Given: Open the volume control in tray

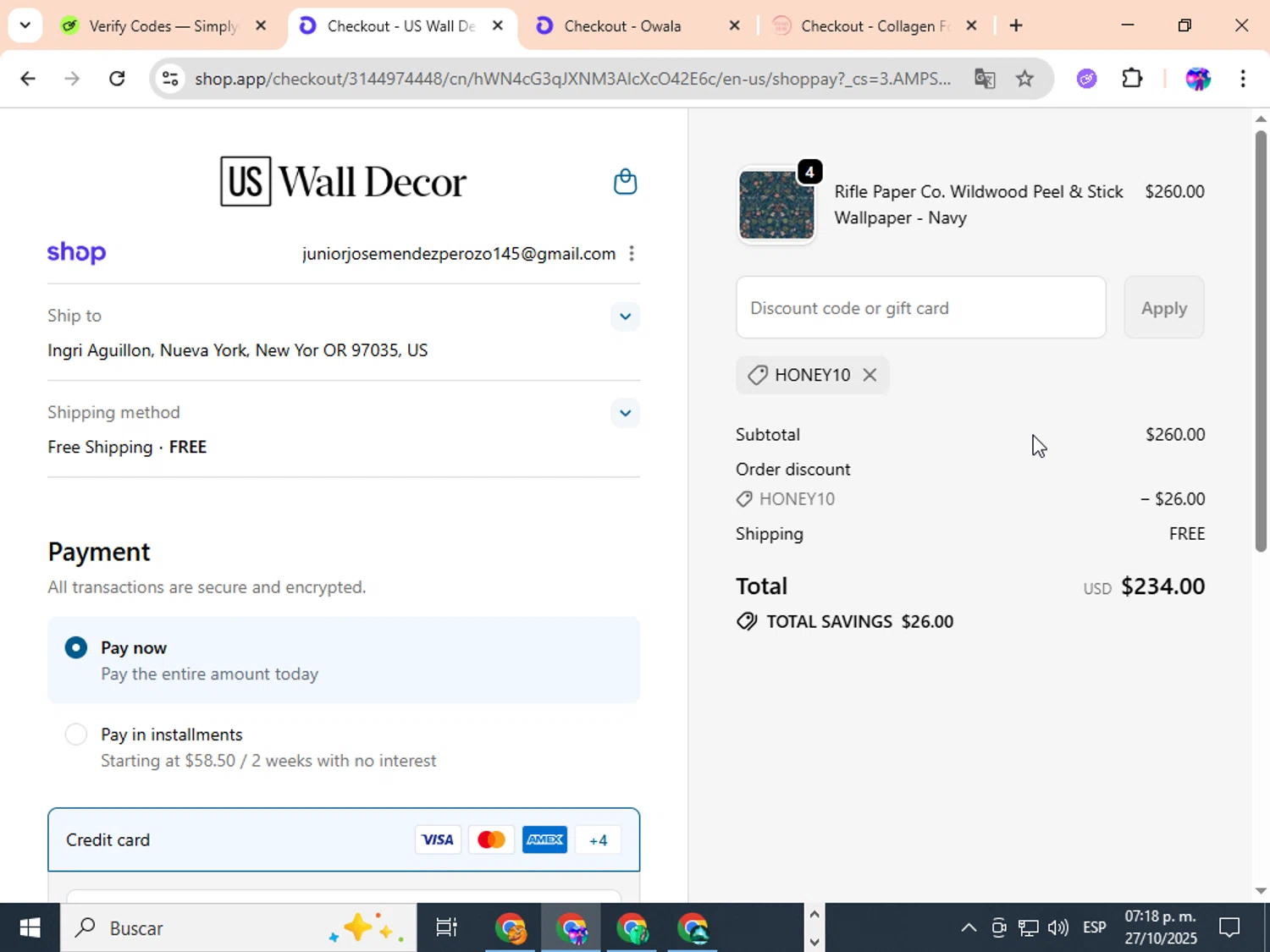Looking at the screenshot, I should click(1058, 928).
